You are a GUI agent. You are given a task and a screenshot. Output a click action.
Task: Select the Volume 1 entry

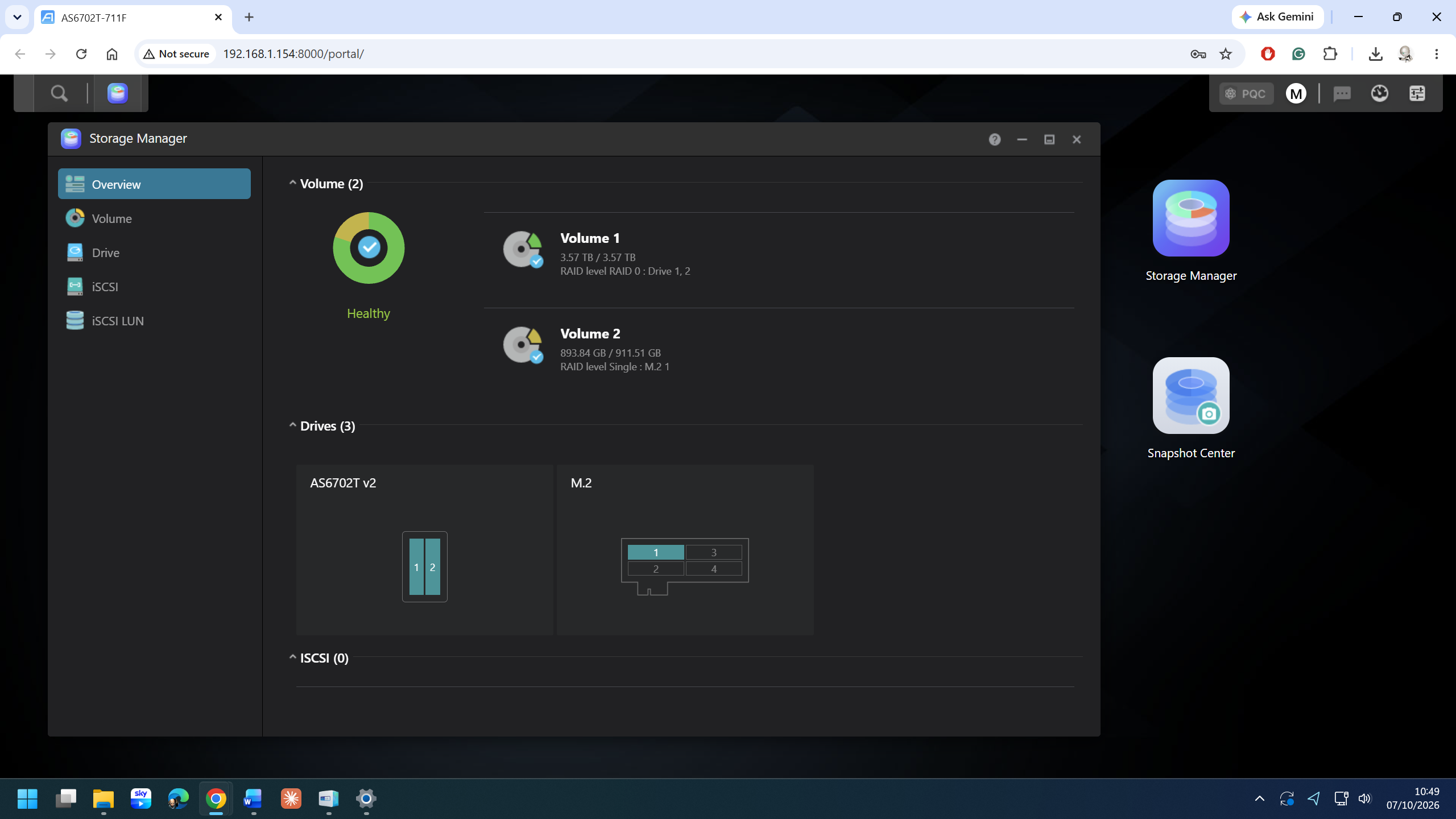pos(779,253)
